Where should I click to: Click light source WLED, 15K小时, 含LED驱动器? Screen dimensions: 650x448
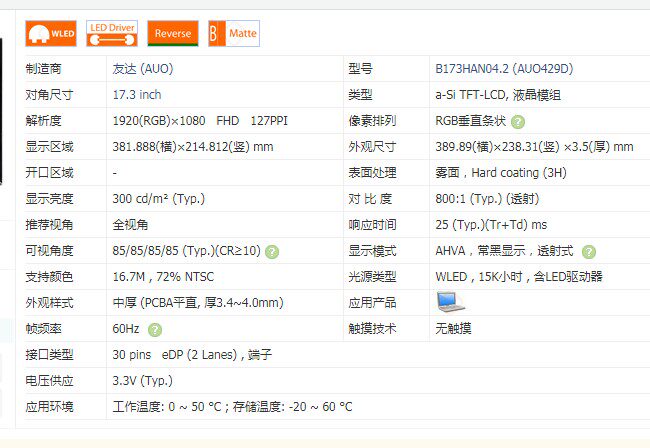[519, 277]
